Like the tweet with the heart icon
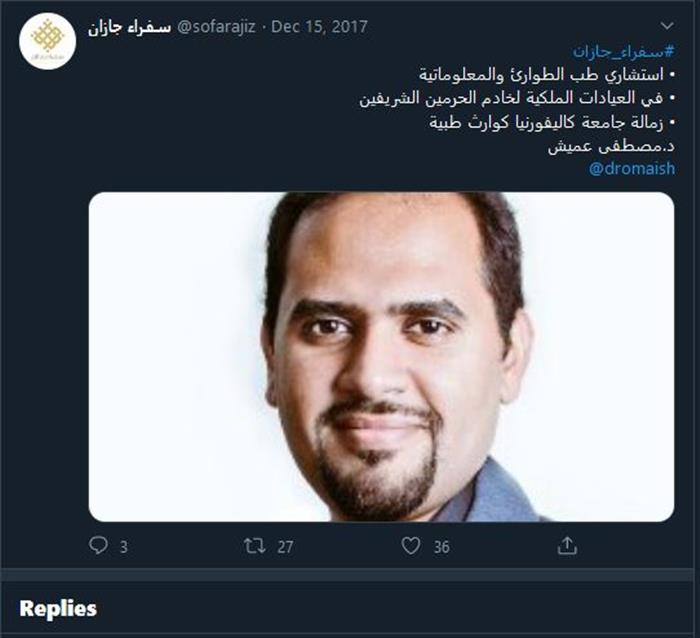The image size is (700, 638). click(411, 546)
